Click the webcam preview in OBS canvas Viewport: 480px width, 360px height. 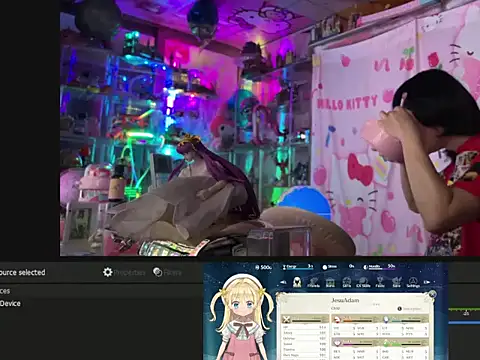coord(270,128)
